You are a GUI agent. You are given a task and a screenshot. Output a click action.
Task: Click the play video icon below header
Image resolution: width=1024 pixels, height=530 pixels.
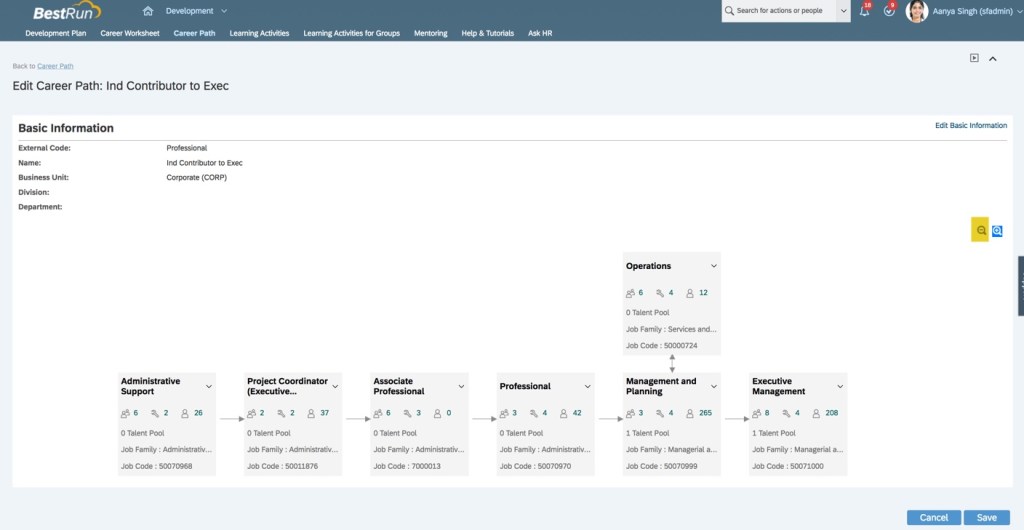[974, 58]
